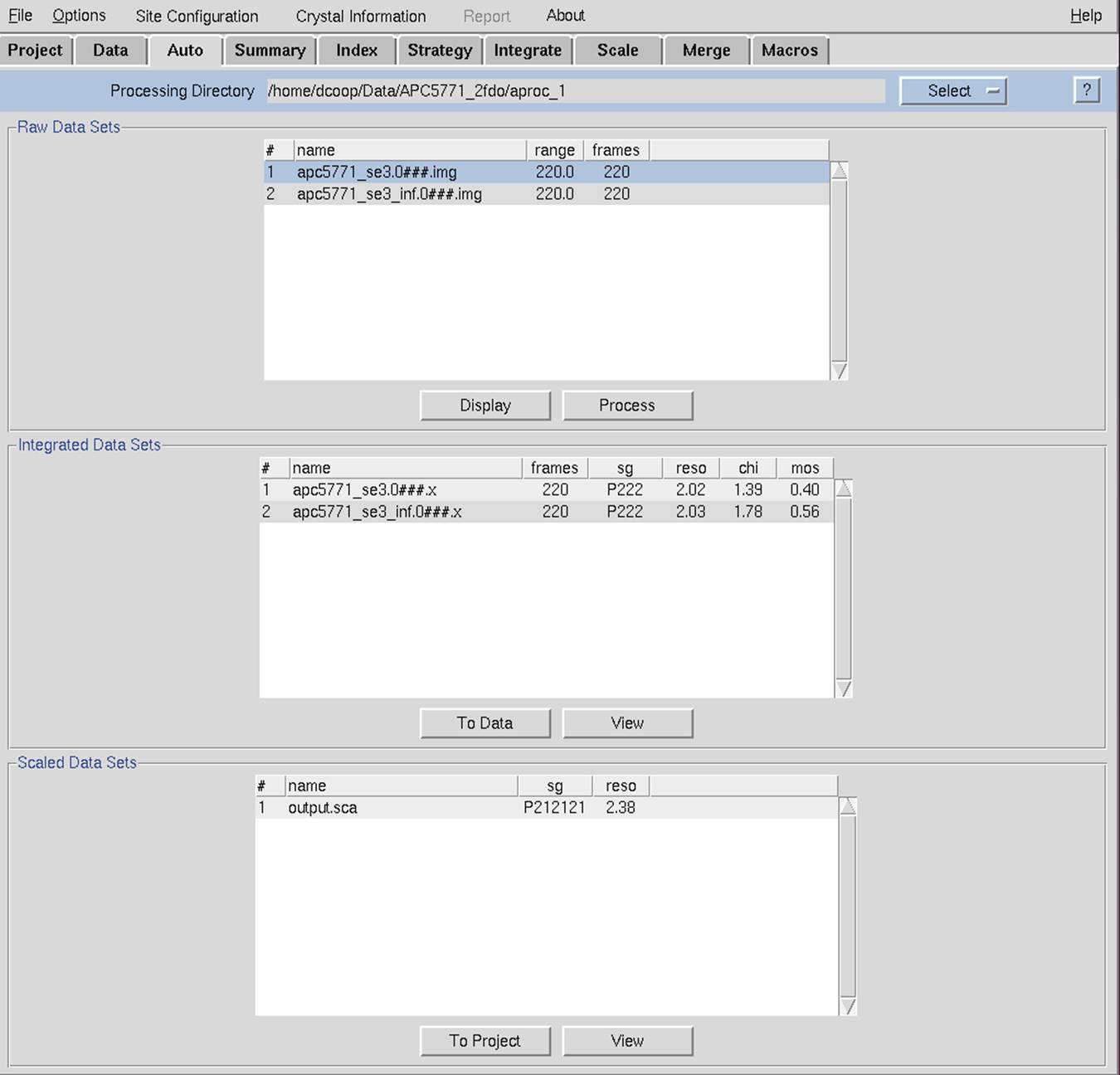
Task: Open the Crystal Information menu
Action: click(x=360, y=16)
